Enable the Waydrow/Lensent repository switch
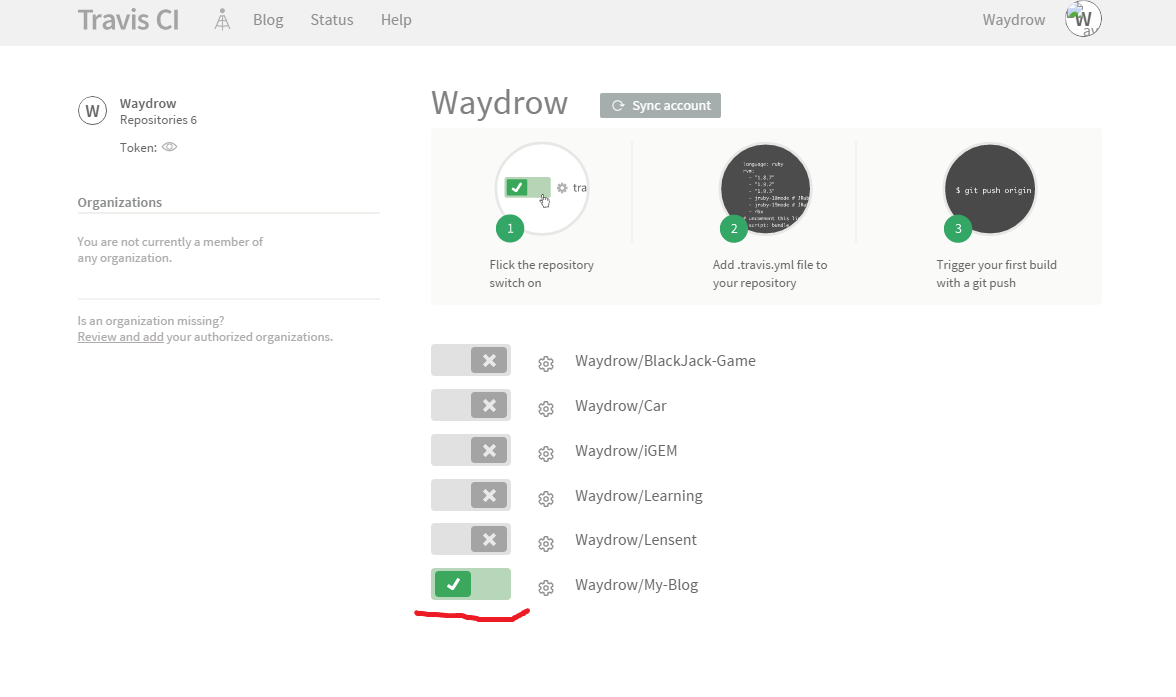This screenshot has height=697, width=1176. pos(471,539)
